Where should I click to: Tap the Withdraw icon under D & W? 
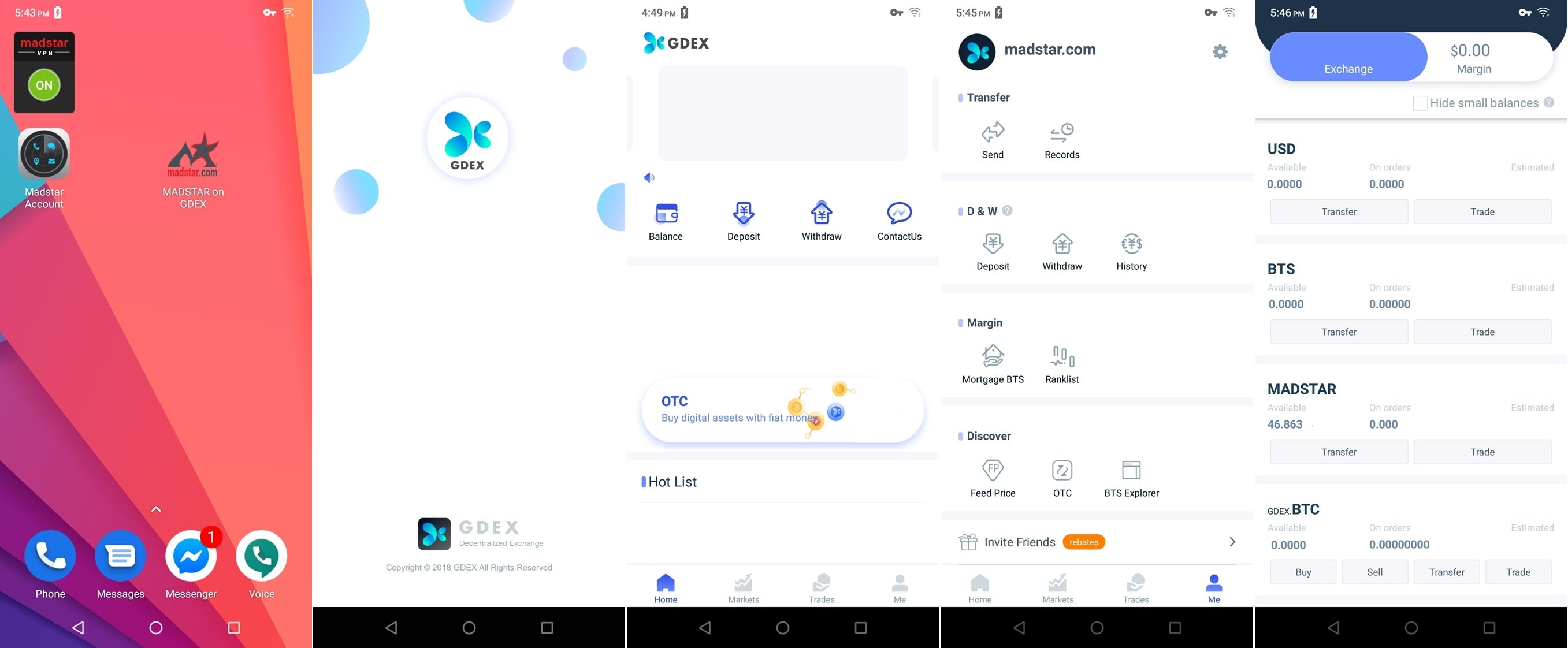click(1062, 247)
